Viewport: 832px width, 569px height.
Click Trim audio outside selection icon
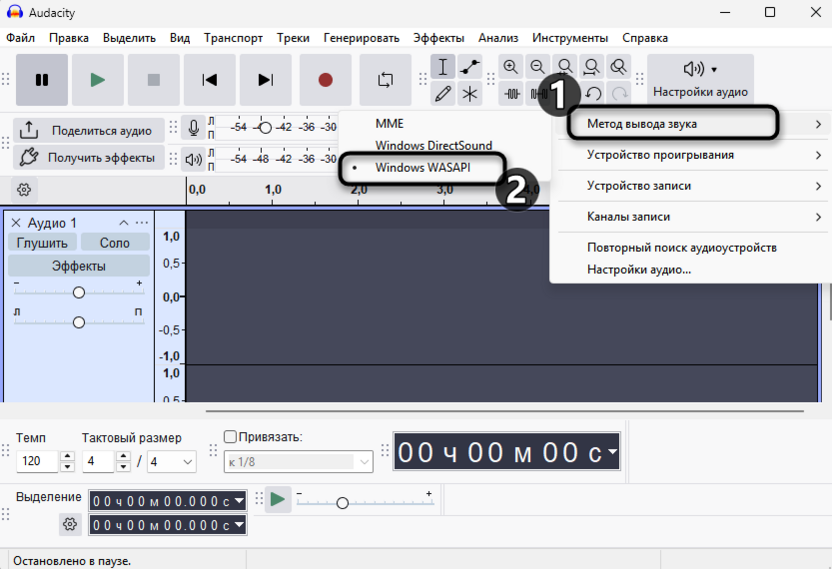tap(512, 94)
